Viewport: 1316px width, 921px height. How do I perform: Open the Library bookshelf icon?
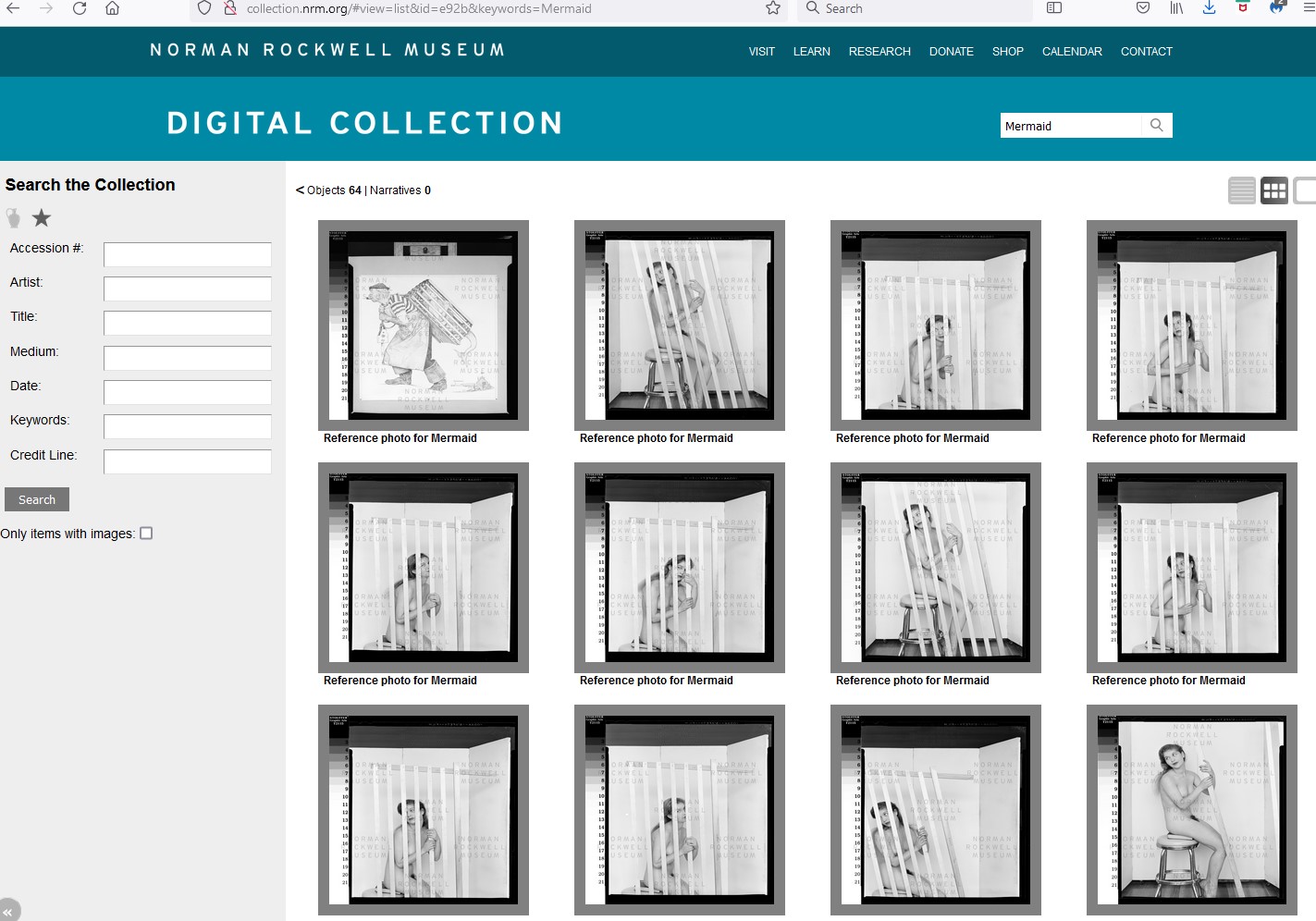(x=1176, y=8)
